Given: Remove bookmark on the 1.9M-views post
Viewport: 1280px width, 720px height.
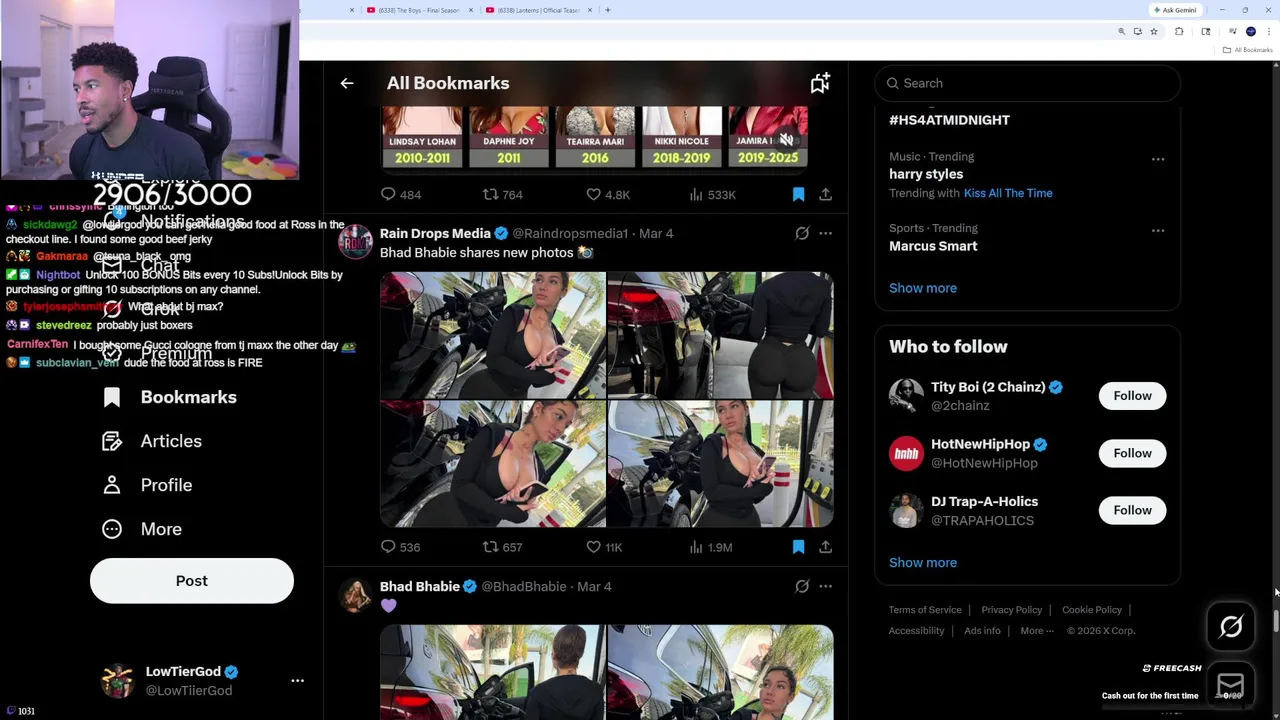Looking at the screenshot, I should click(x=798, y=547).
